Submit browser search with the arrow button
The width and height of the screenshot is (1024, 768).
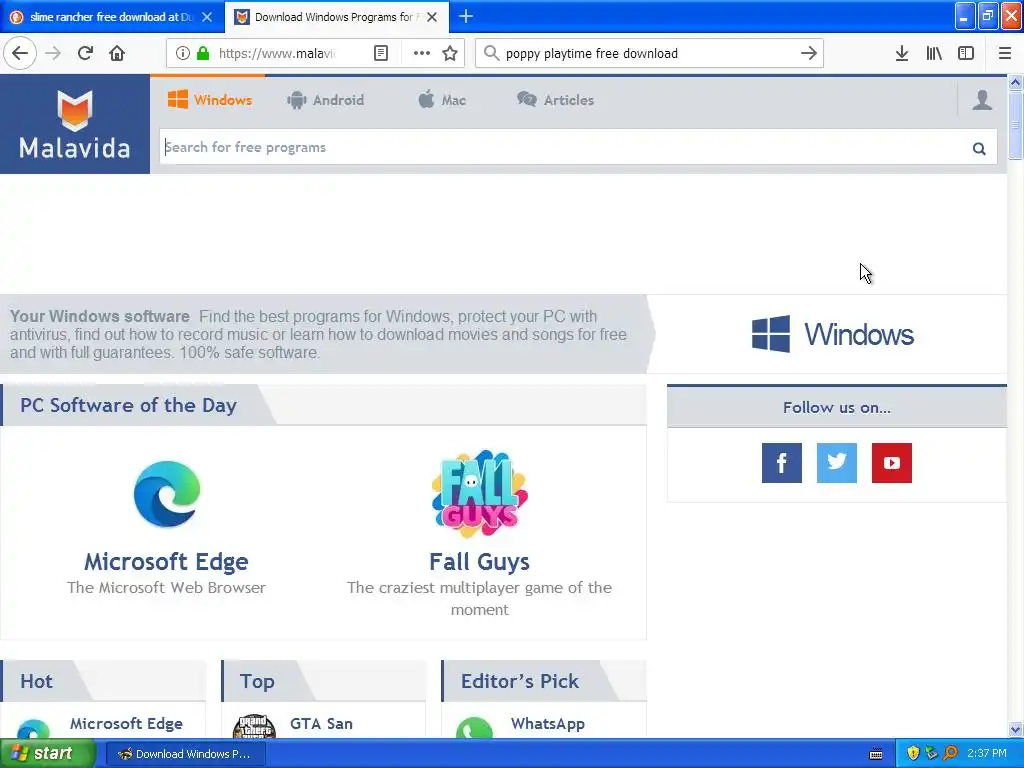click(808, 53)
